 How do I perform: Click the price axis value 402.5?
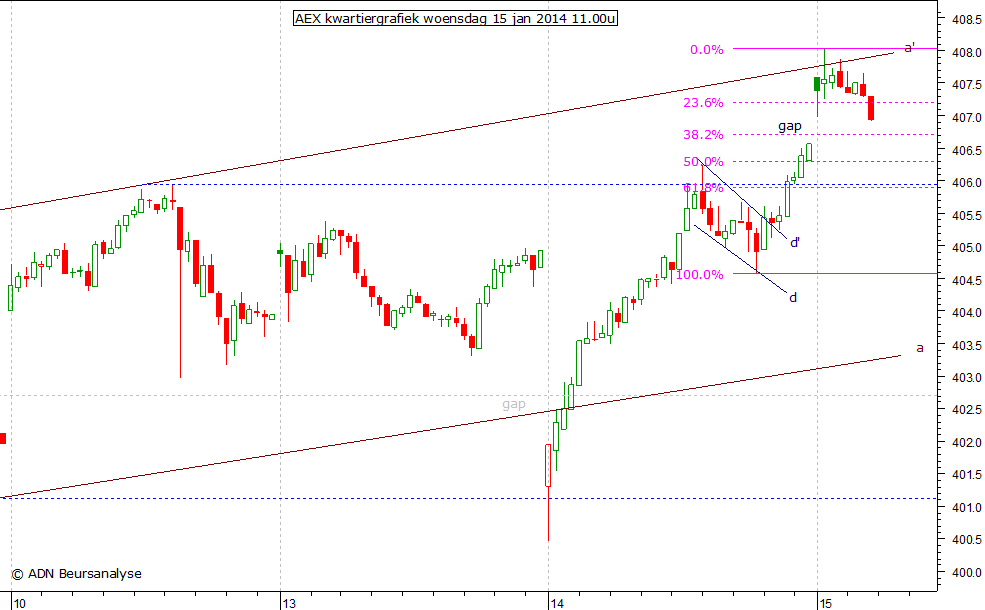pyautogui.click(x=966, y=410)
